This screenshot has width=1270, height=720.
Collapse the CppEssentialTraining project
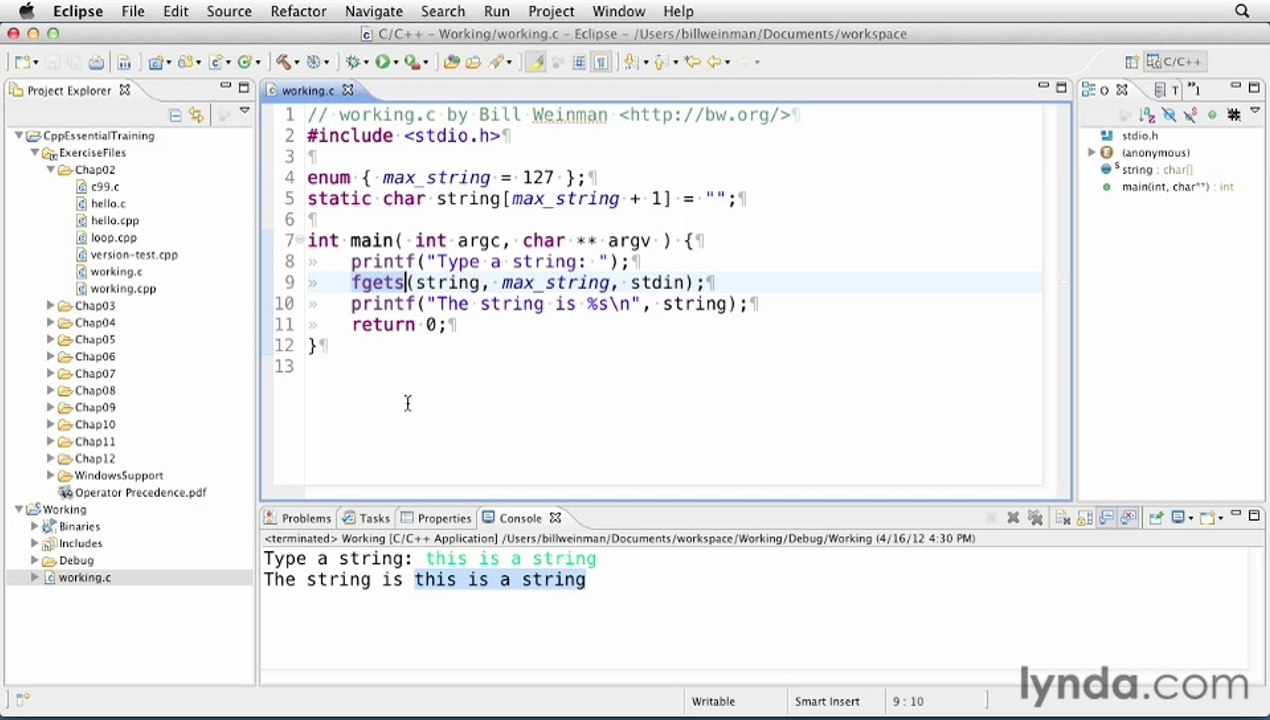(19, 136)
